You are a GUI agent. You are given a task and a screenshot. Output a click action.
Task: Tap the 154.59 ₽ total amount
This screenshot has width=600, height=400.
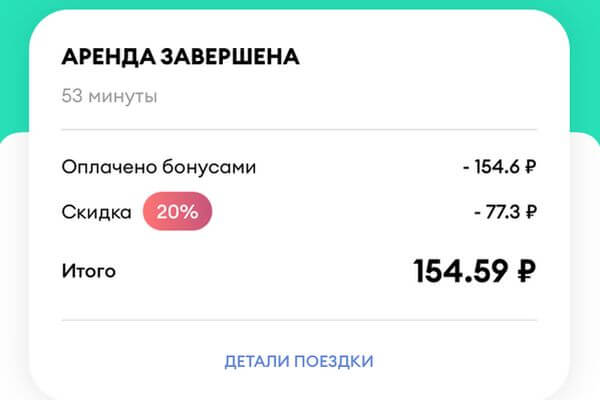coord(475,270)
